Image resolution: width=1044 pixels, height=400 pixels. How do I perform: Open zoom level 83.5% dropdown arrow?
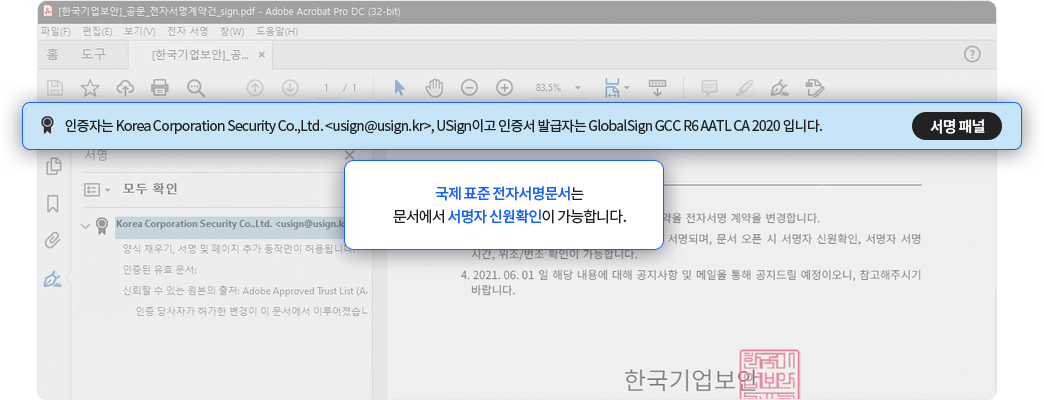click(577, 87)
